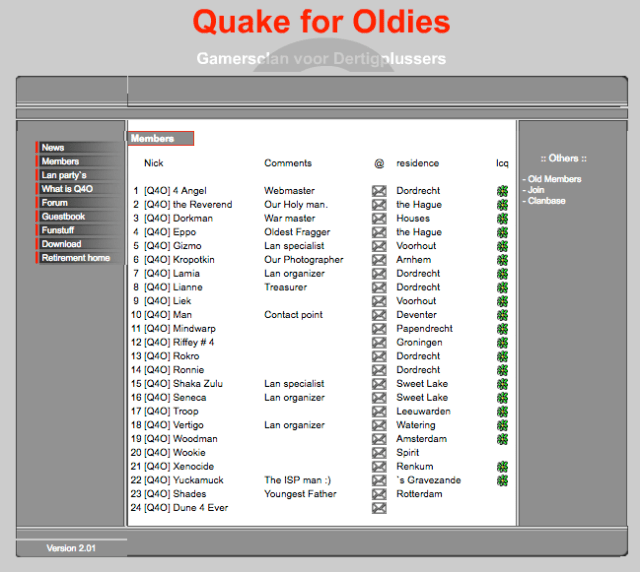
Task: Click the envelope icon for Seneca
Action: coord(379,398)
